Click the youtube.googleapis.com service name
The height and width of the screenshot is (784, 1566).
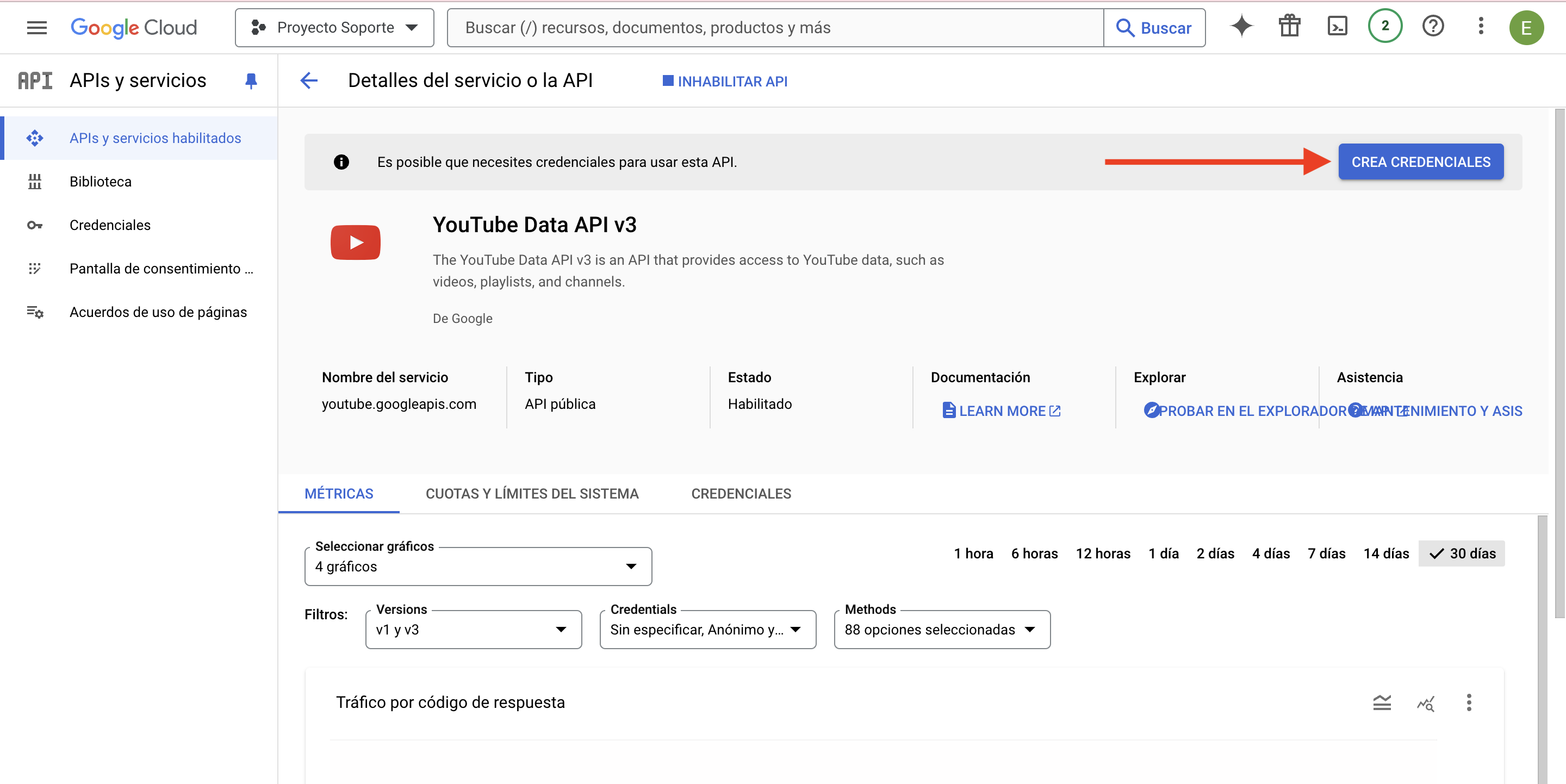(x=399, y=404)
